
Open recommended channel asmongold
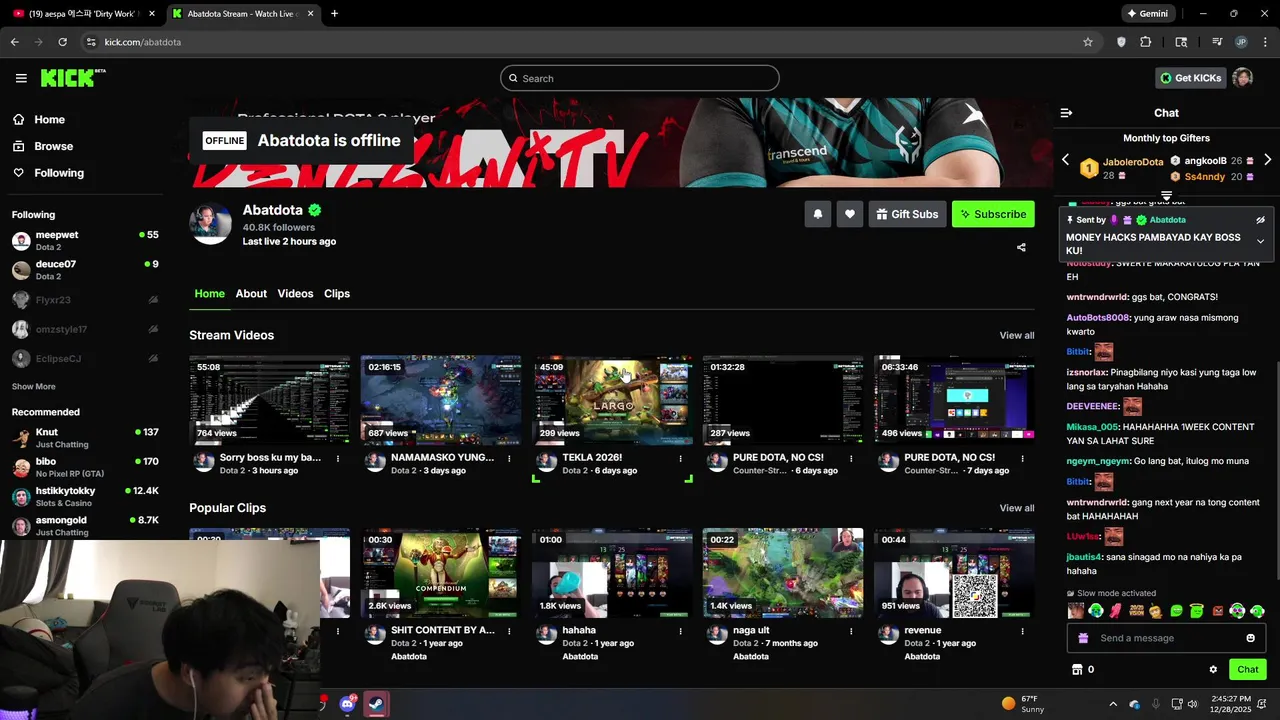85,525
